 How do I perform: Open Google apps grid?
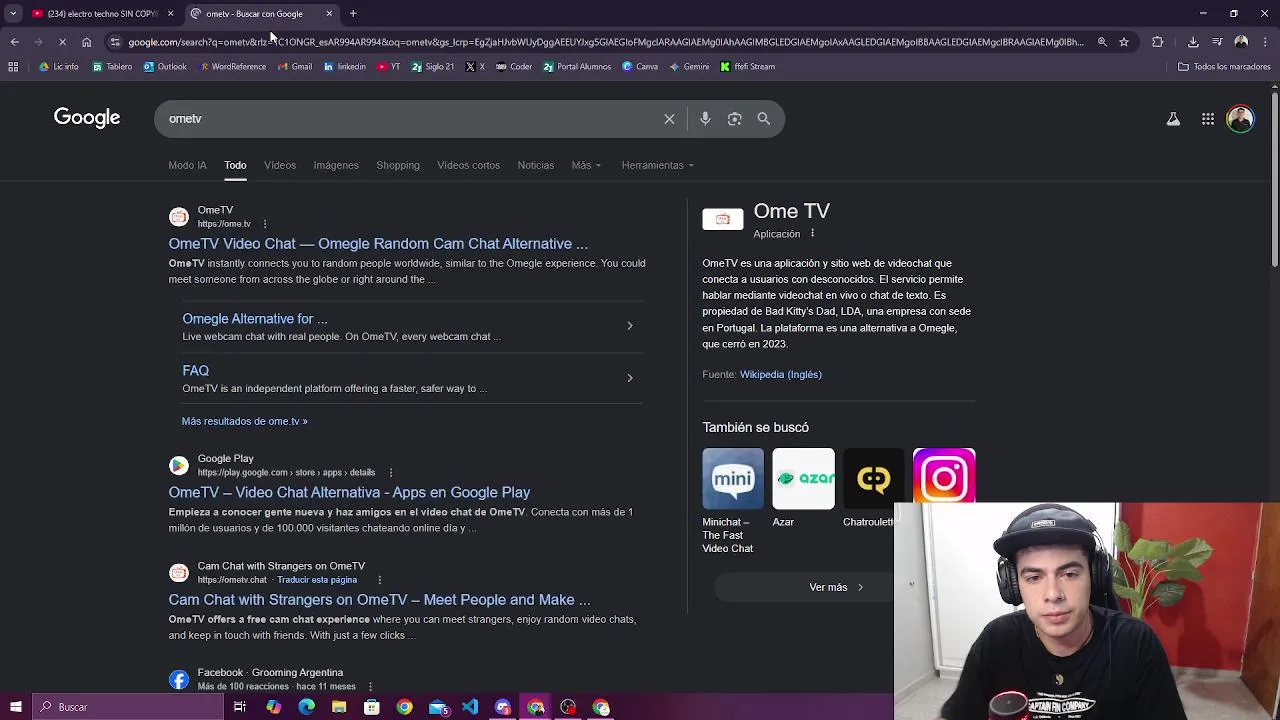coord(1208,119)
